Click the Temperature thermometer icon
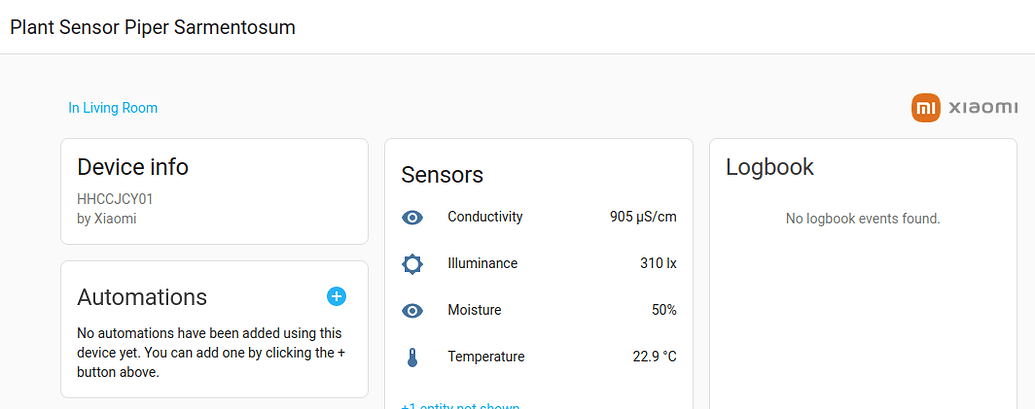 pyautogui.click(x=412, y=357)
